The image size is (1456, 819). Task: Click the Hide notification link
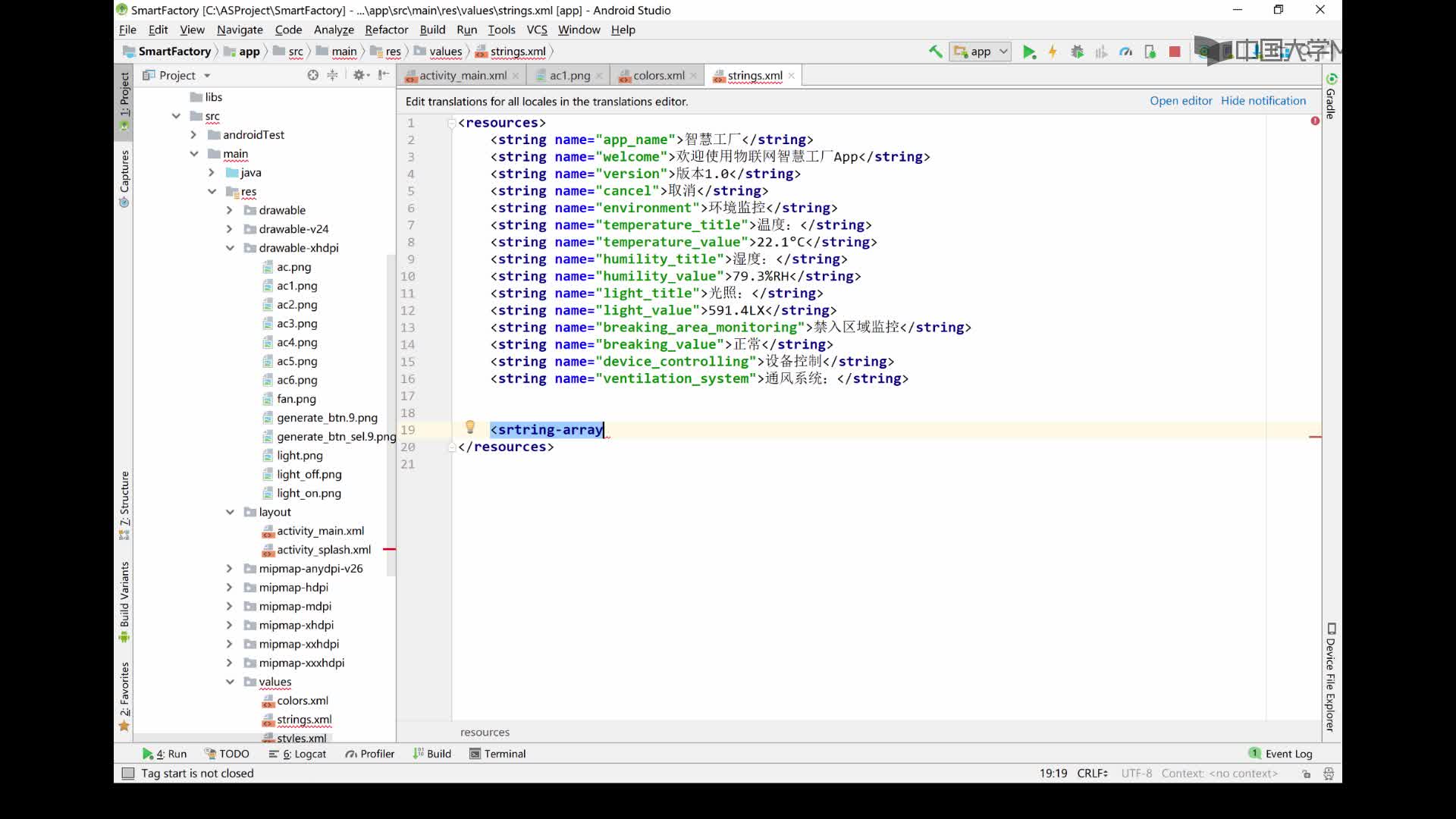pyautogui.click(x=1263, y=101)
